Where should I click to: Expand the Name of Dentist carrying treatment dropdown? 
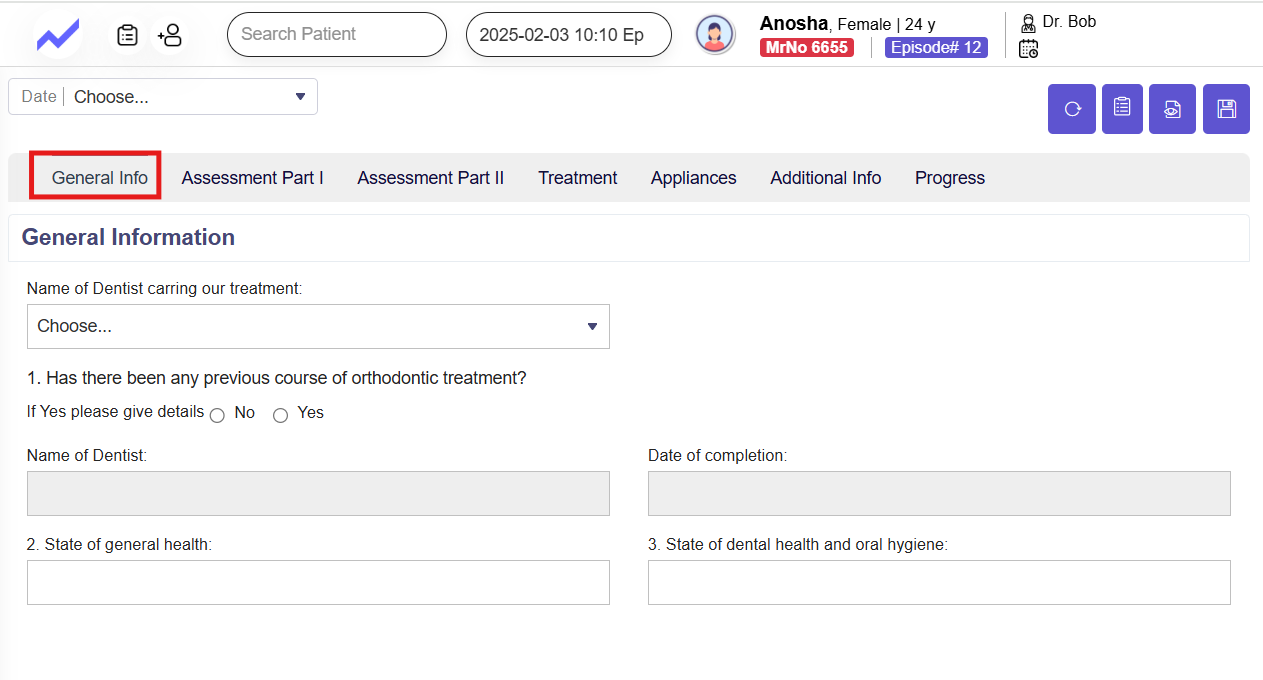pyautogui.click(x=318, y=327)
